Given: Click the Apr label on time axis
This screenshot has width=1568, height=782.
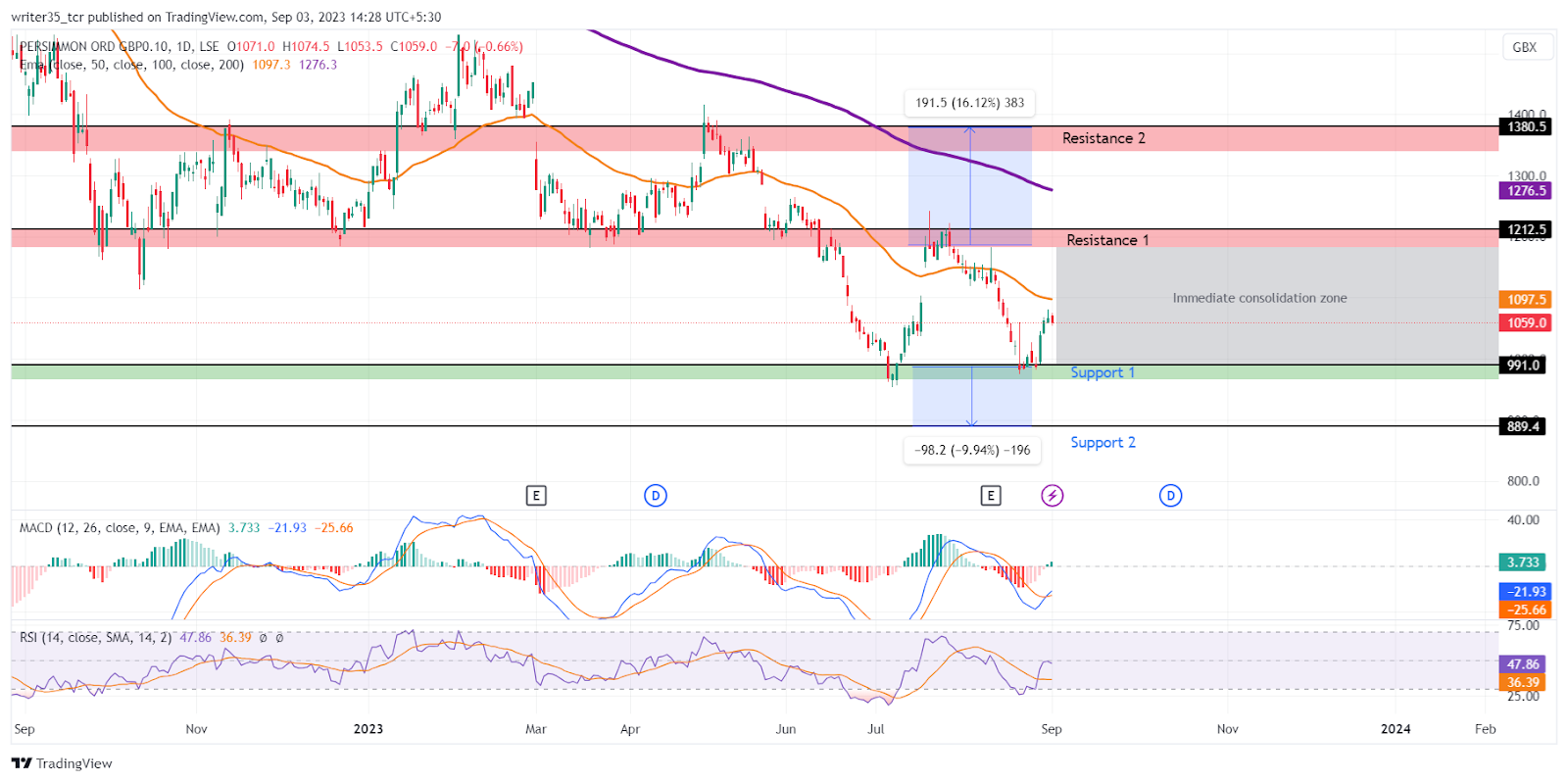Looking at the screenshot, I should [x=630, y=729].
